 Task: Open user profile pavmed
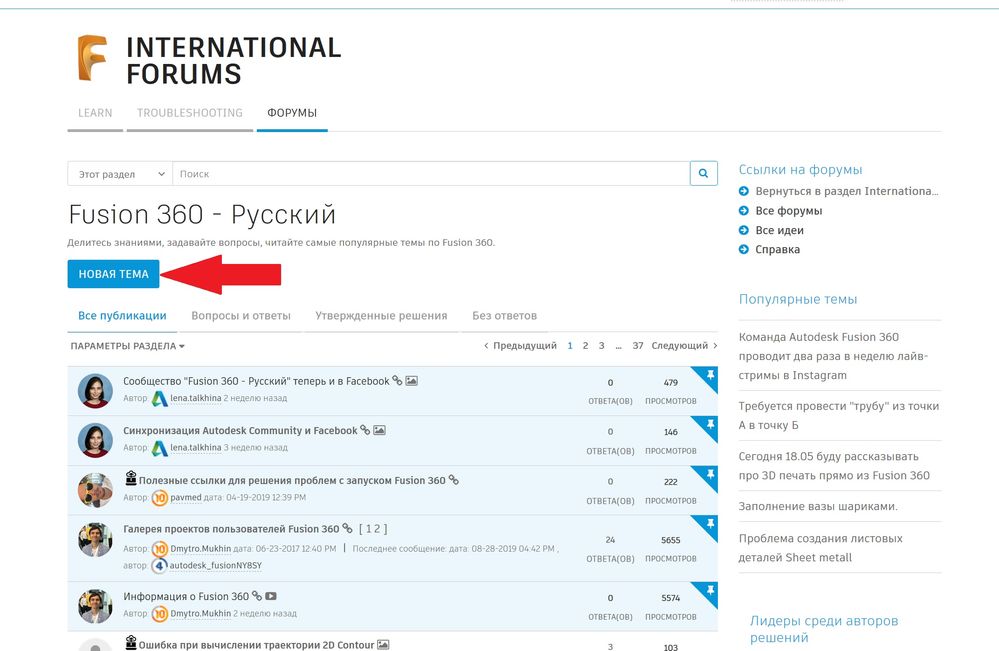pos(186,497)
